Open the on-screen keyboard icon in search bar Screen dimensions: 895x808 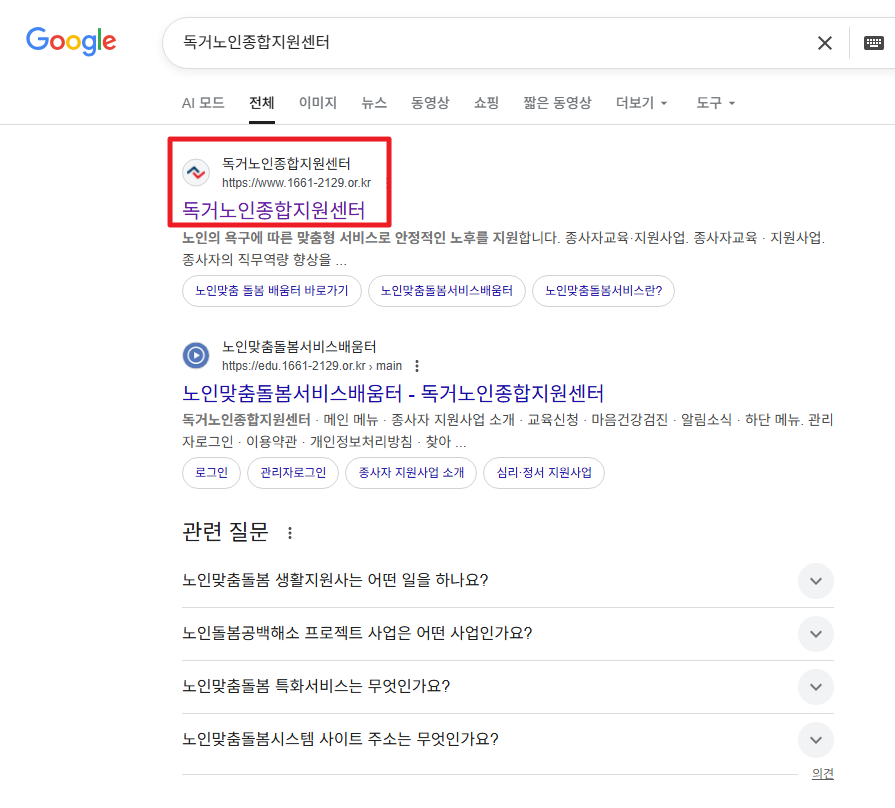pos(874,43)
